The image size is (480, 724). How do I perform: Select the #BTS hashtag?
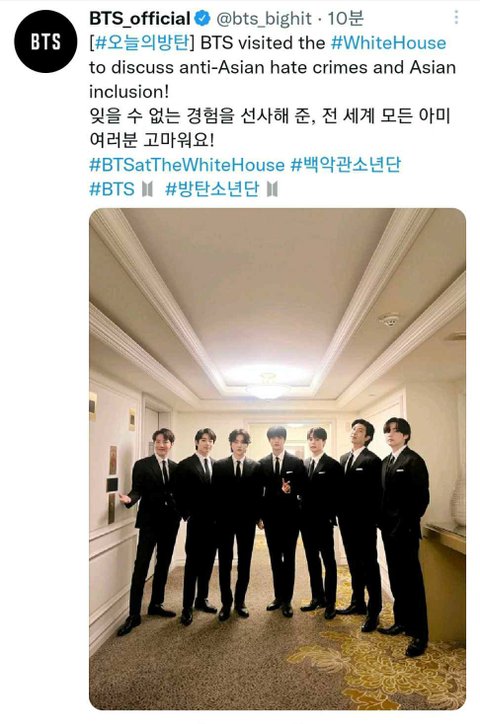[x=112, y=189]
